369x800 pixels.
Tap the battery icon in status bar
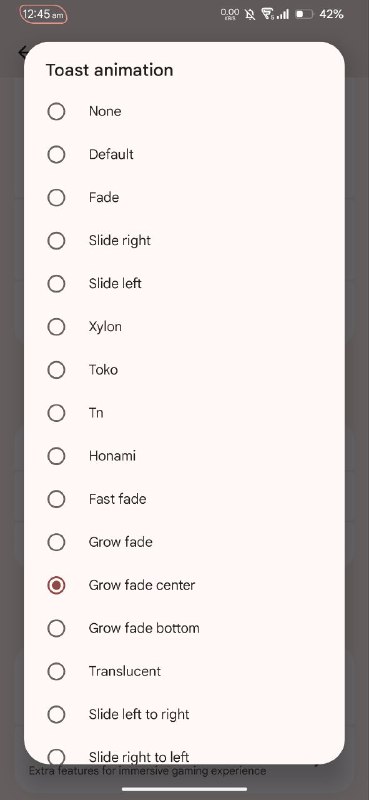[304, 14]
